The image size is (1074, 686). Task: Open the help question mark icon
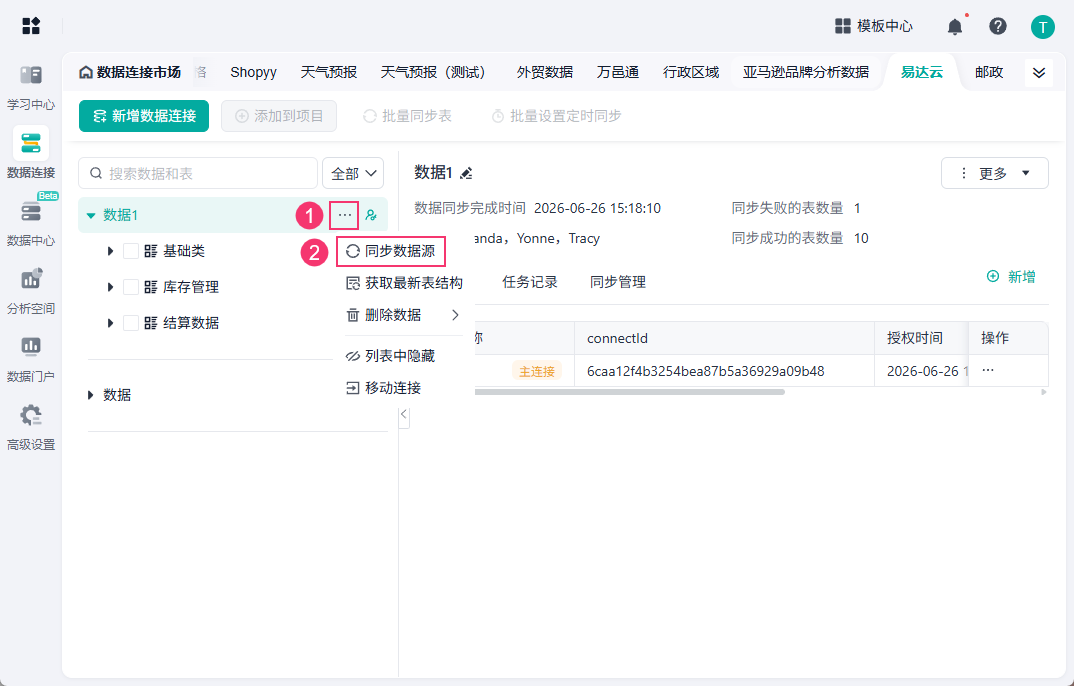(x=998, y=26)
